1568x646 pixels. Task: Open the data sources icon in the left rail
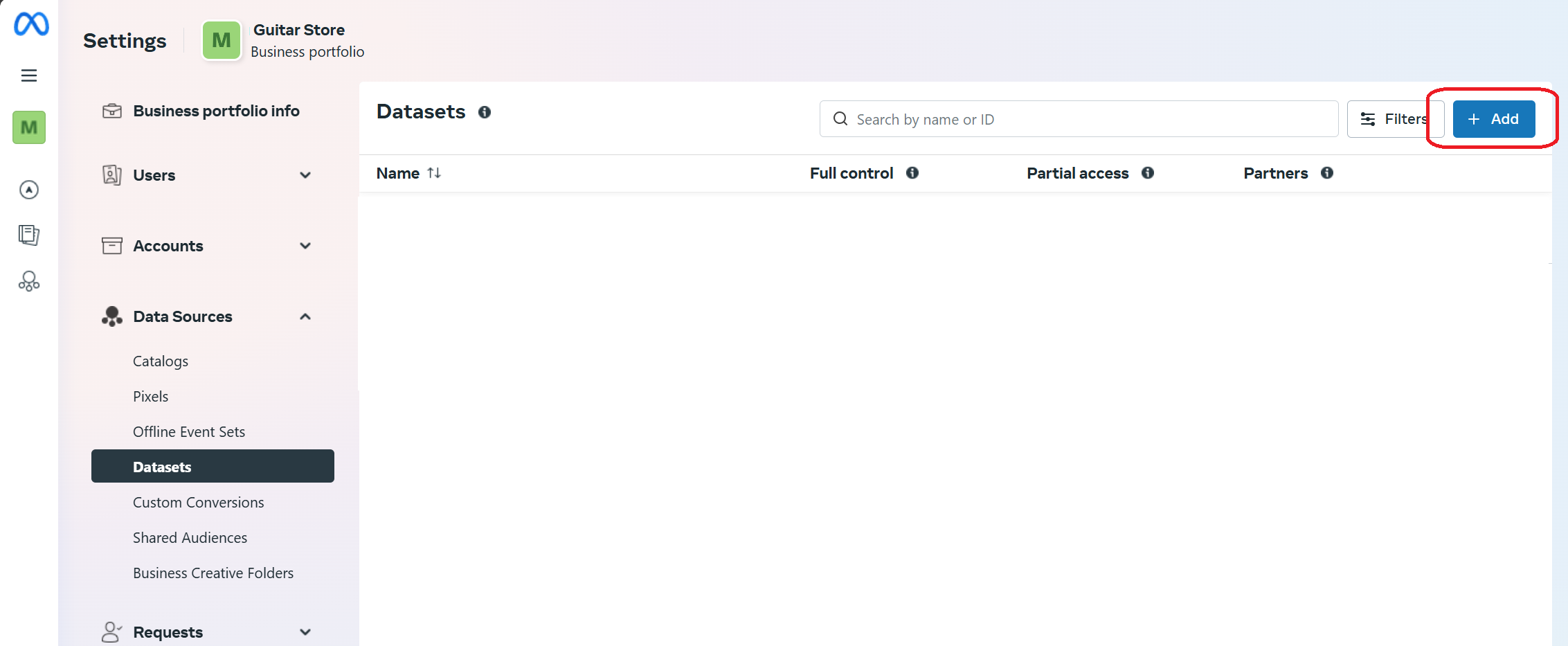click(x=29, y=281)
